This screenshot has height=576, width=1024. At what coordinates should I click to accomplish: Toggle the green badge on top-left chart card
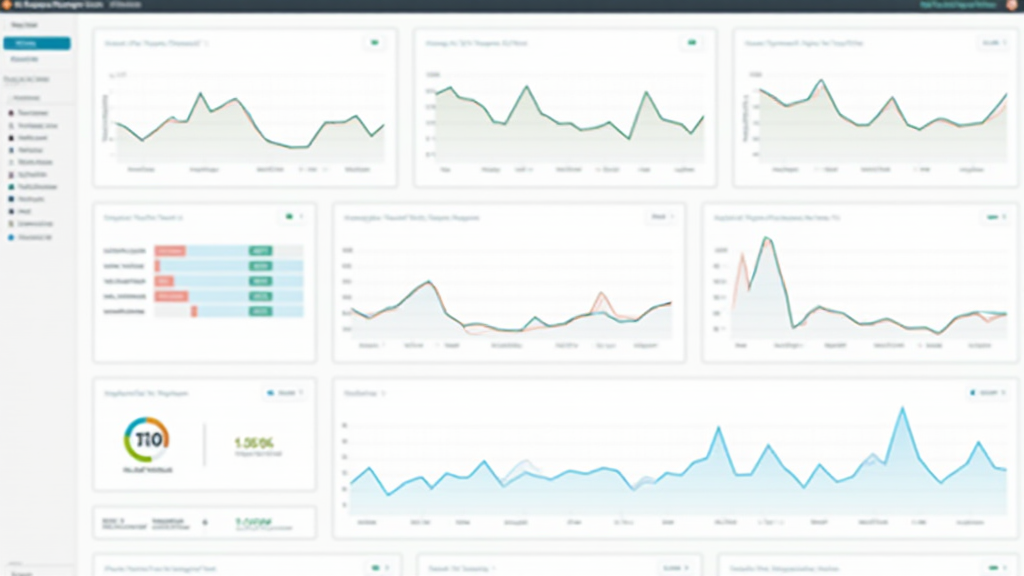coord(376,43)
